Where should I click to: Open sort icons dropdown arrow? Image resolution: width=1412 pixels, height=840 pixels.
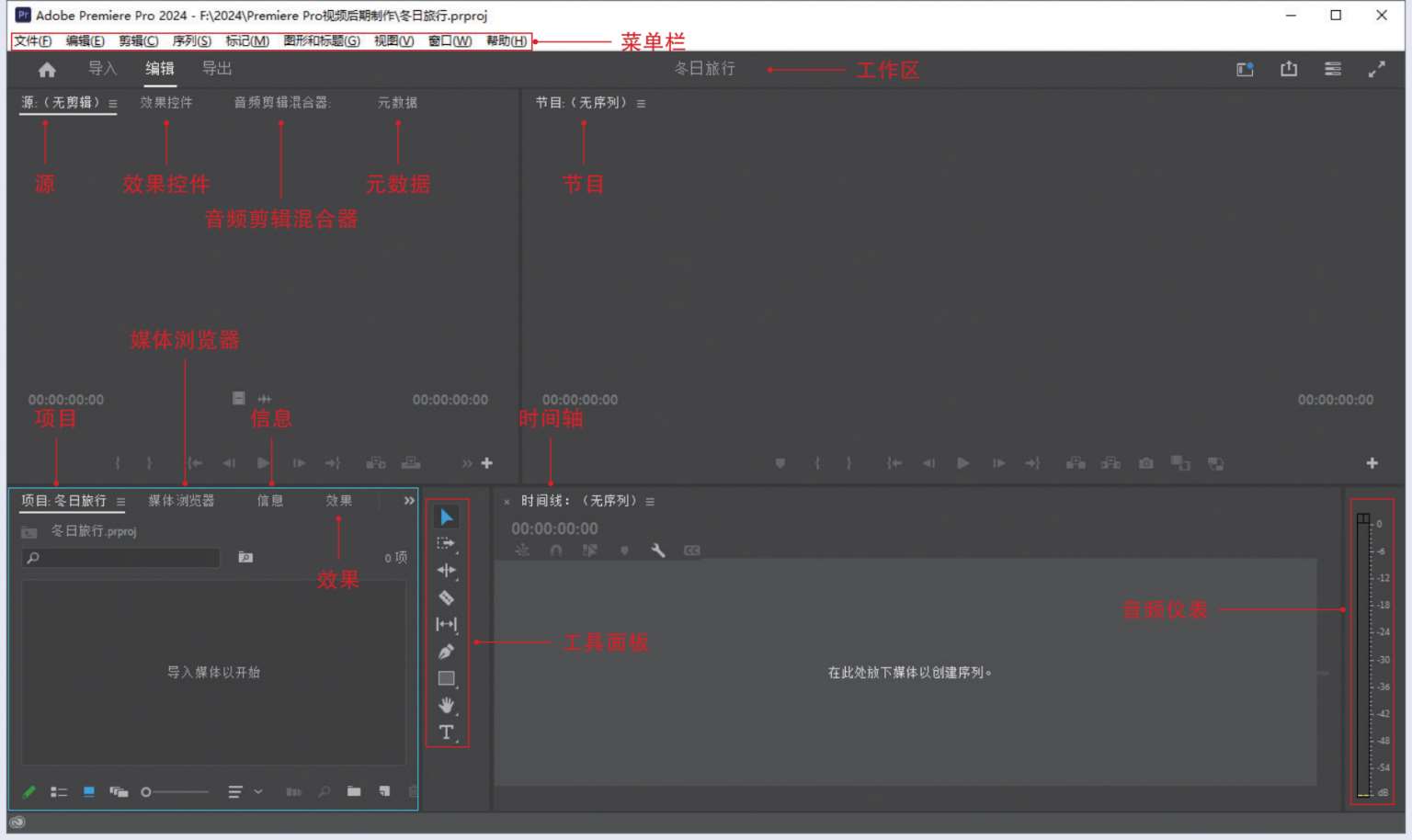(258, 791)
